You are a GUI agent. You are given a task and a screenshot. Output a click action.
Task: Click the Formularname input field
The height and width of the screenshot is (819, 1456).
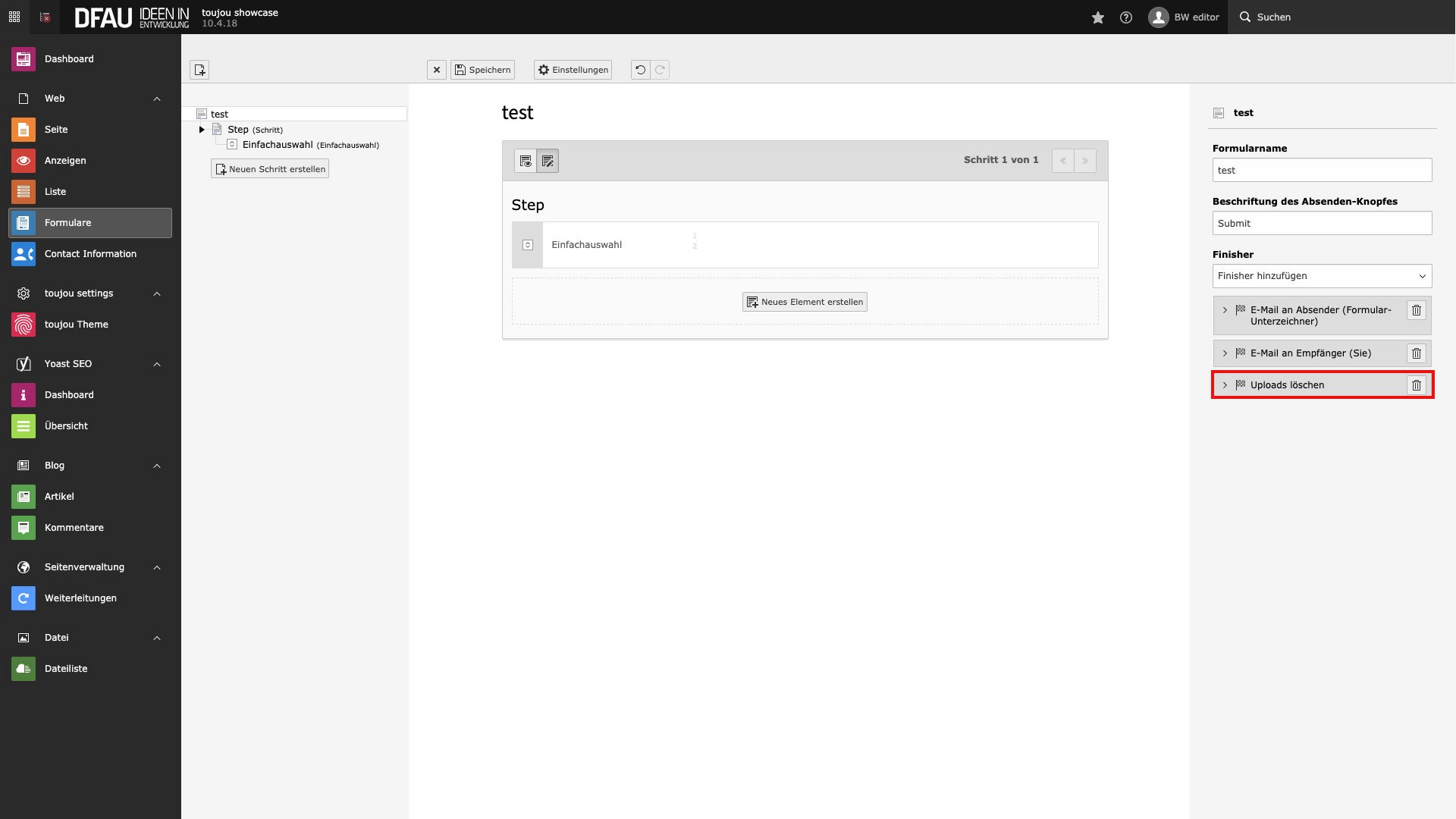tap(1322, 171)
